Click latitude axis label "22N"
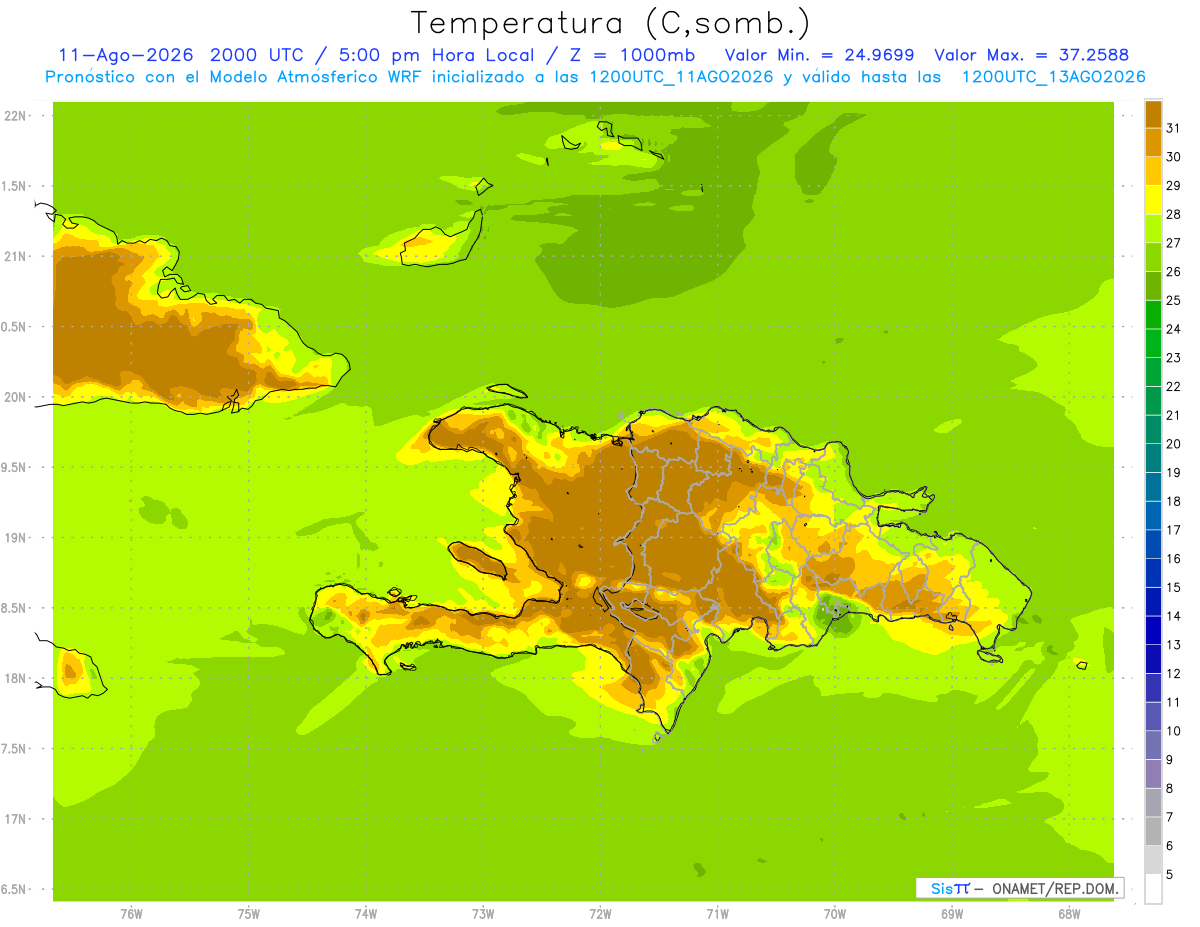The image size is (1200, 927). point(17,115)
